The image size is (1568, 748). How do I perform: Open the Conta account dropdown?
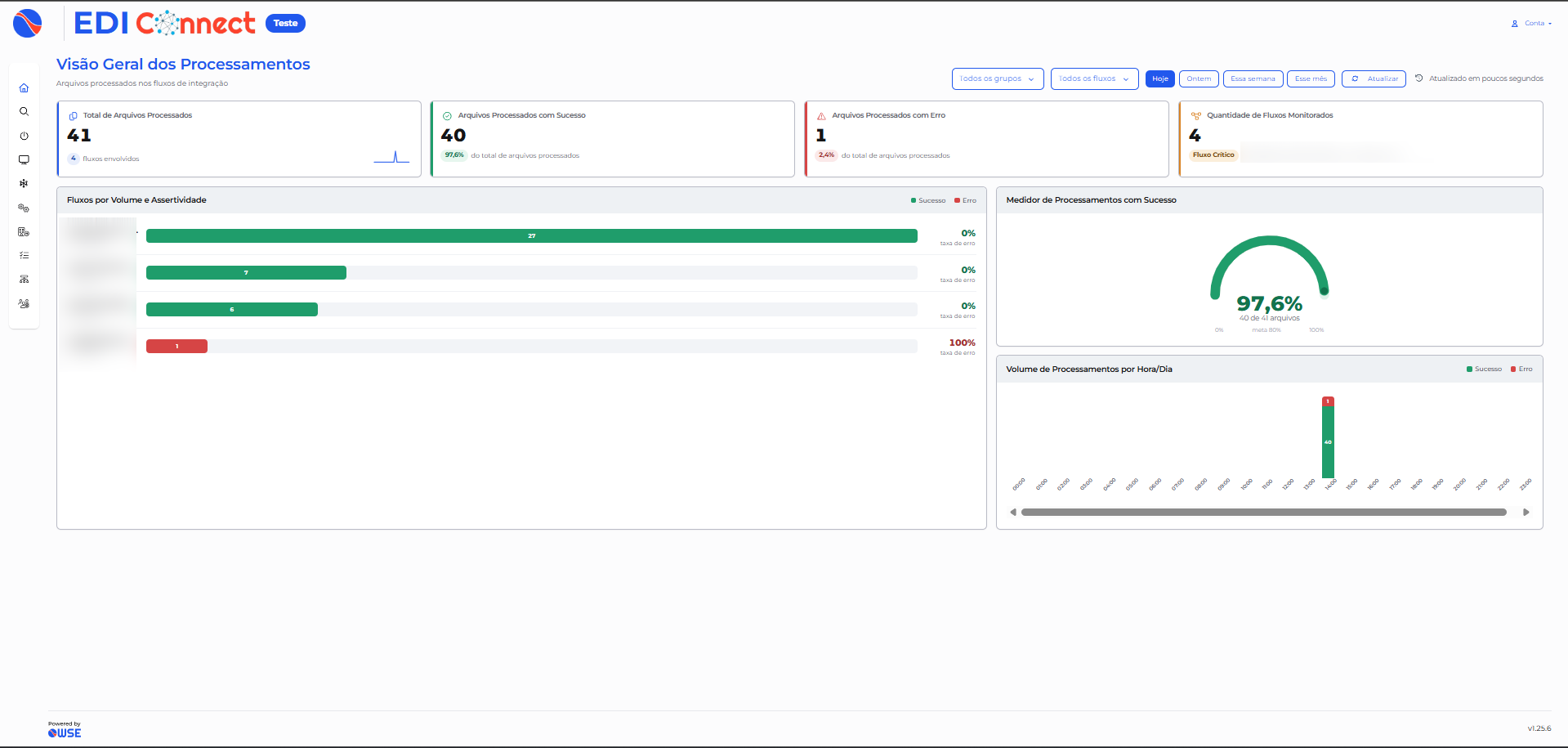[x=1531, y=23]
